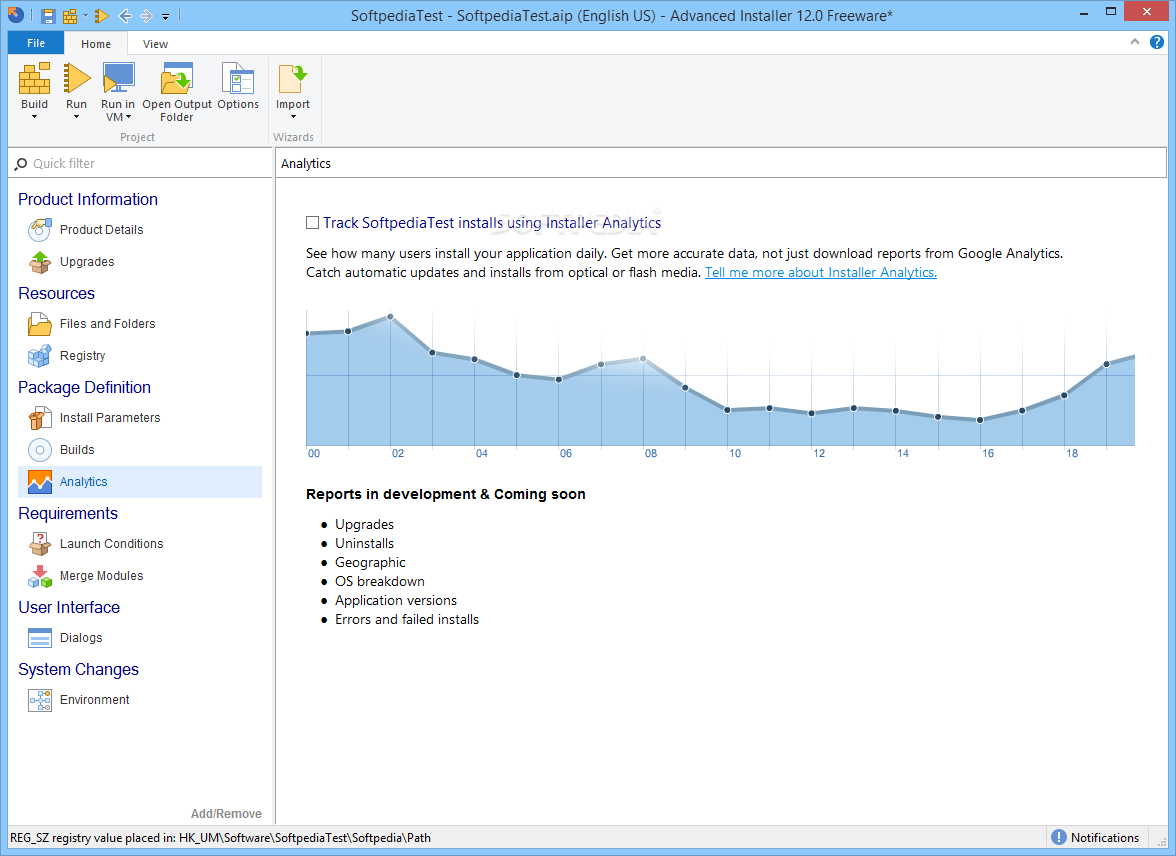This screenshot has width=1176, height=856.
Task: Click the Build brick-wall icon in the ribbon
Action: (34, 79)
